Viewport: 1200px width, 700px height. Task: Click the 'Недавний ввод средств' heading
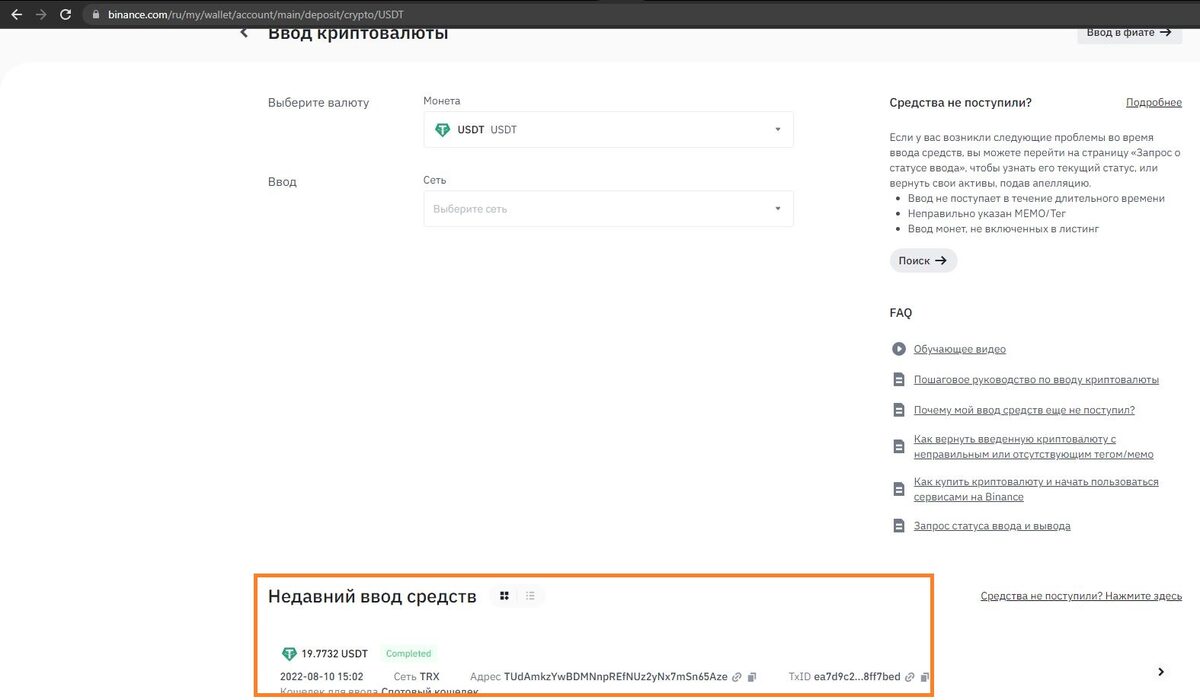pyautogui.click(x=372, y=597)
